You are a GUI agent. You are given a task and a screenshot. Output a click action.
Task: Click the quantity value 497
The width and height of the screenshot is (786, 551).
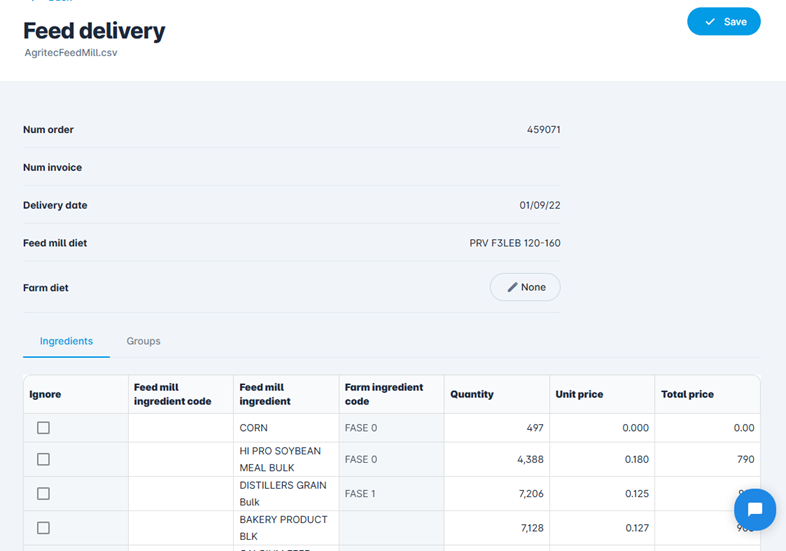point(534,428)
